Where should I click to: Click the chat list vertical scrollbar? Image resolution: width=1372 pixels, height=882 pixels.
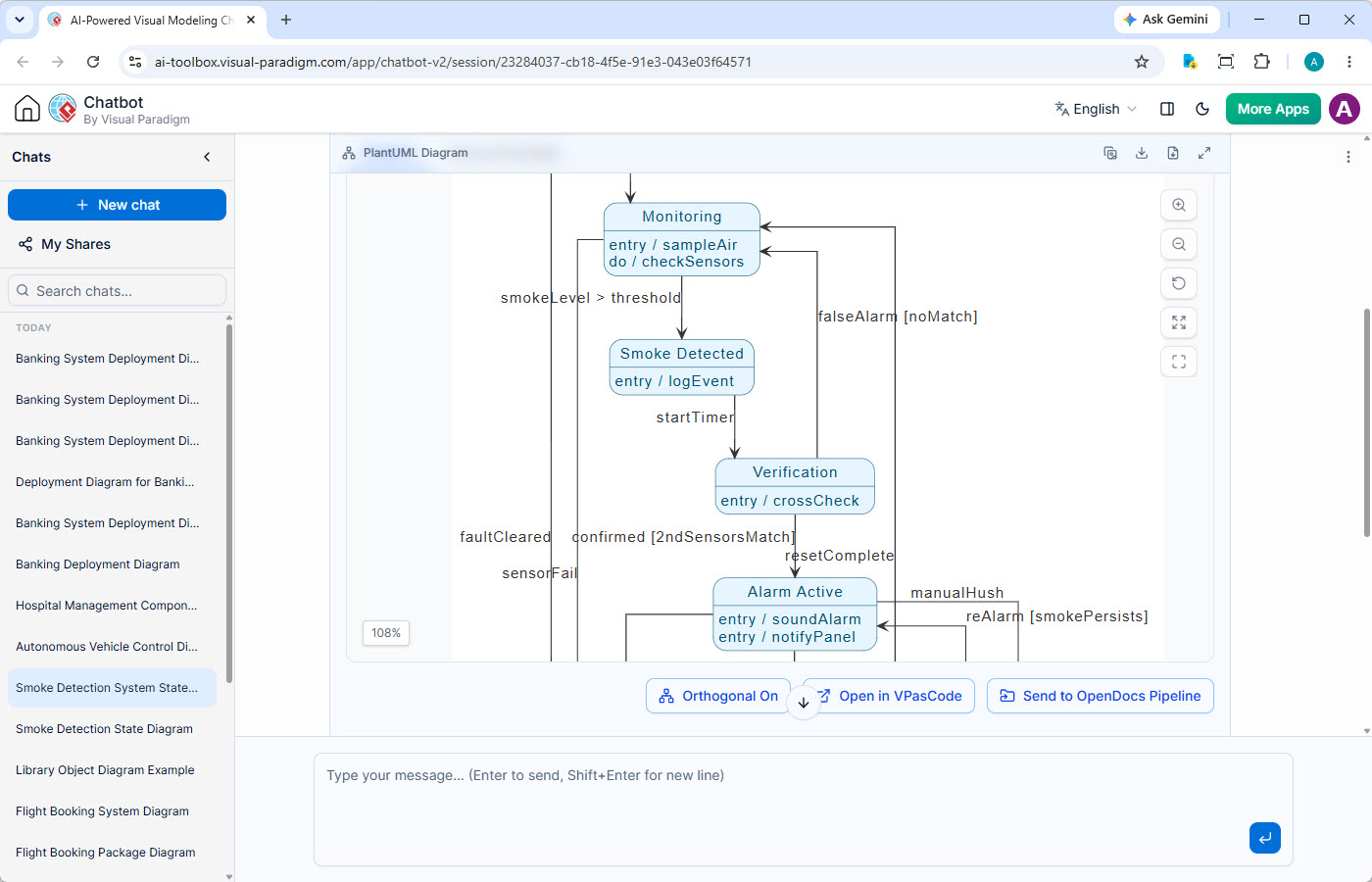(229, 502)
